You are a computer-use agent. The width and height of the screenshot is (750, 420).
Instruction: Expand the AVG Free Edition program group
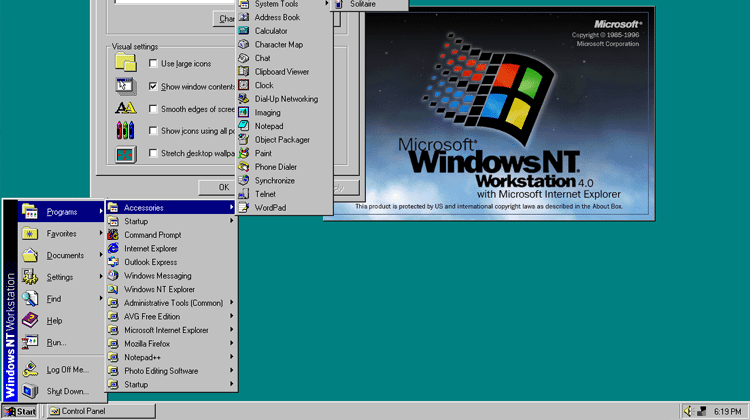(171, 316)
